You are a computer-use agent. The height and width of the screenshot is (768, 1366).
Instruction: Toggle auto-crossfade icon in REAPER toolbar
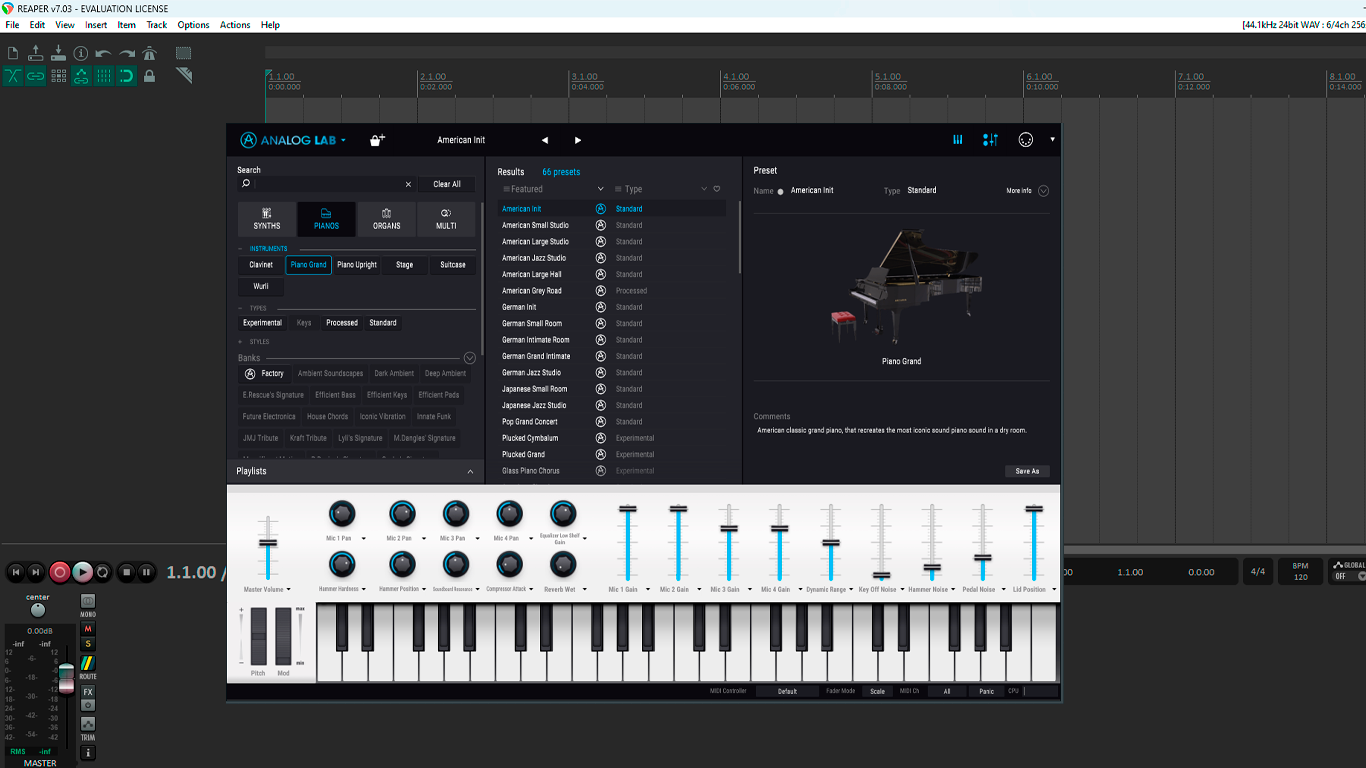coord(13,76)
